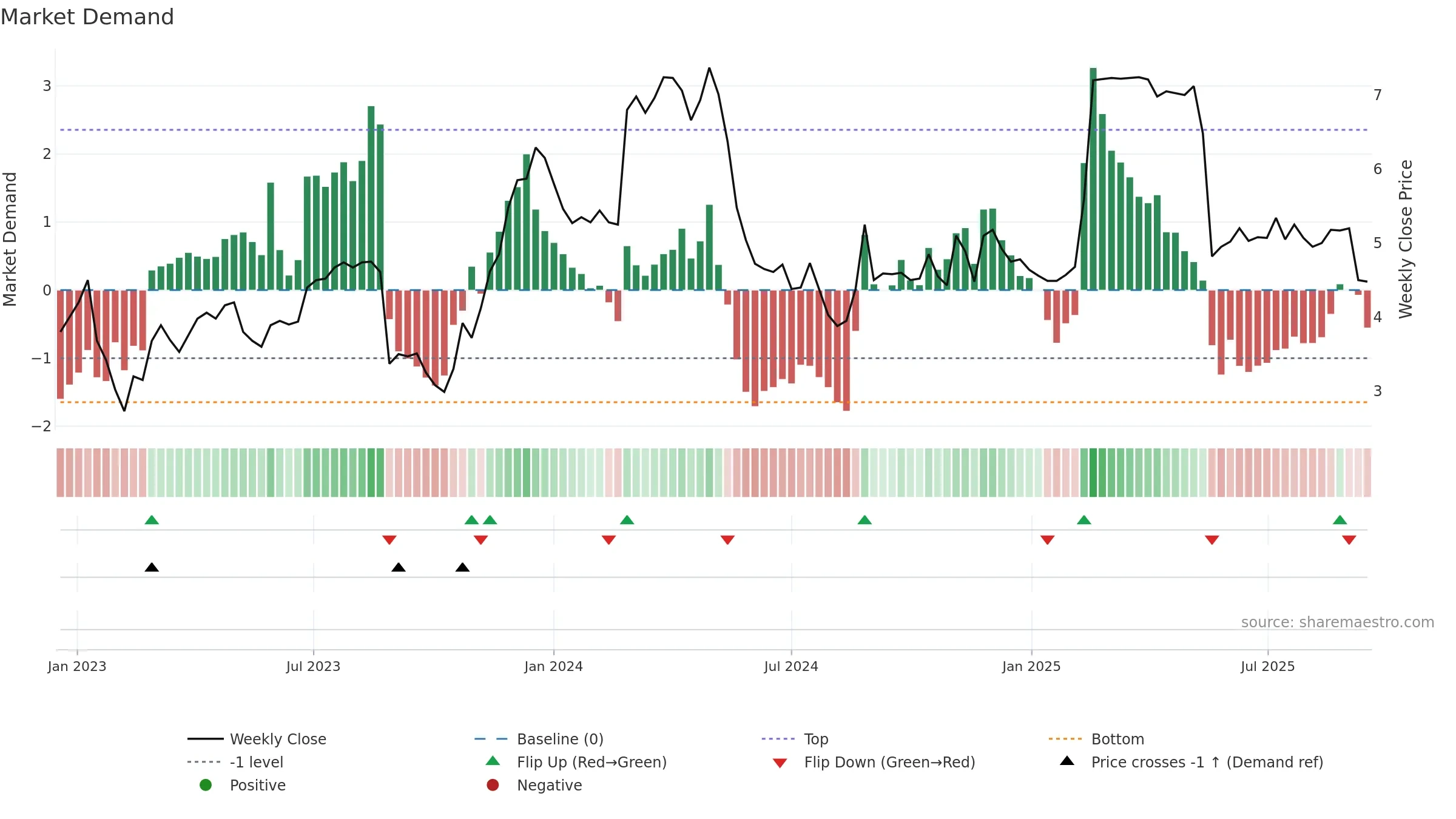Click the source: sharemaestro.com text
This screenshot has height=819, width=1456.
click(1337, 622)
